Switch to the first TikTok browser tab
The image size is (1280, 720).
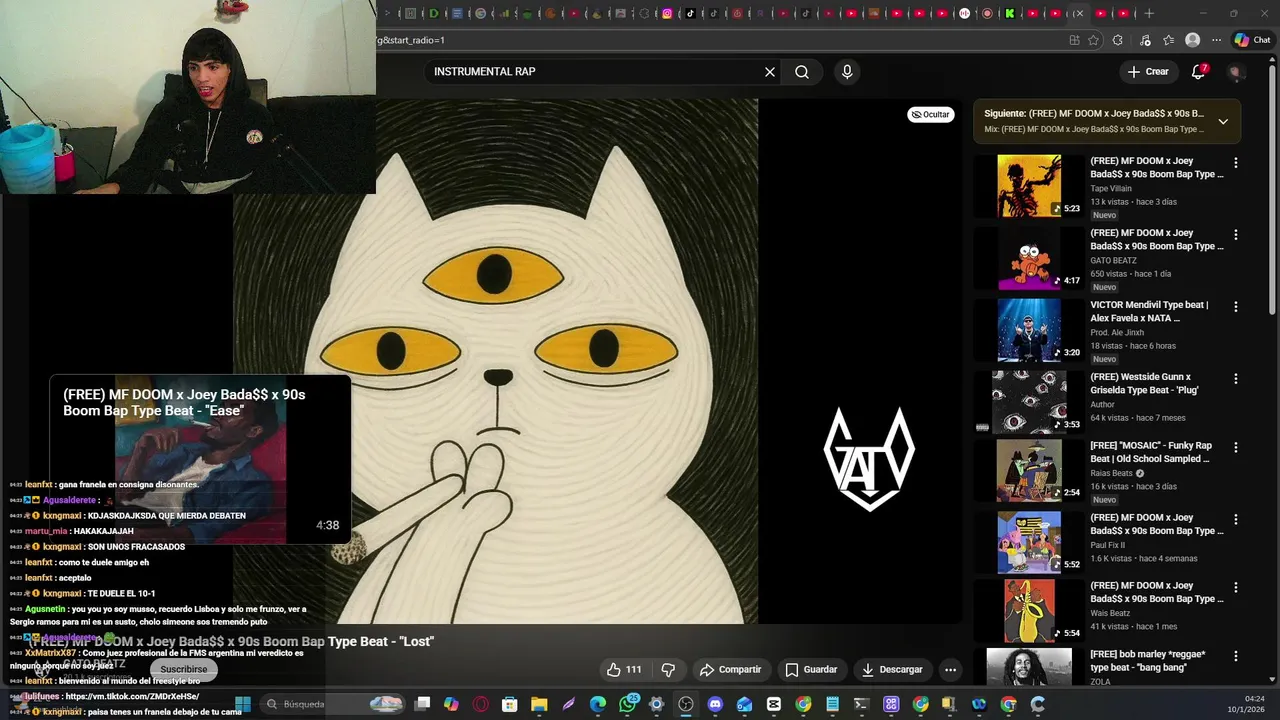point(690,14)
